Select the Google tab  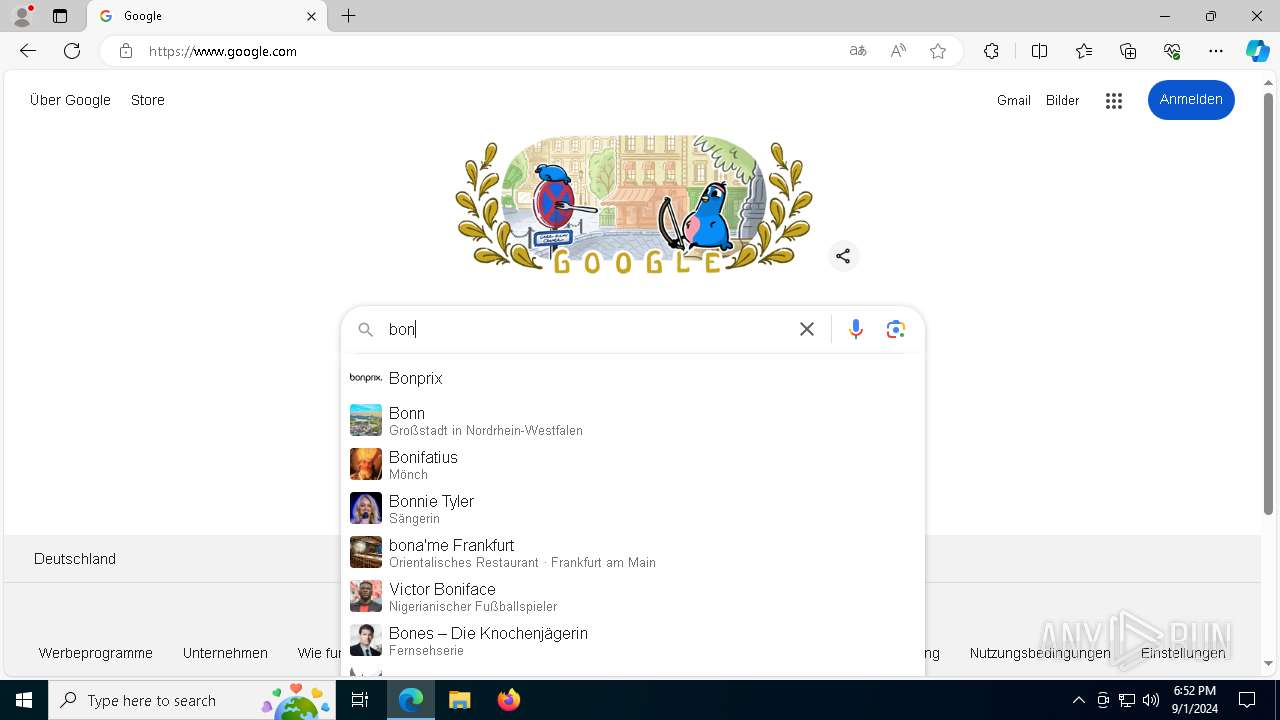[x=207, y=16]
